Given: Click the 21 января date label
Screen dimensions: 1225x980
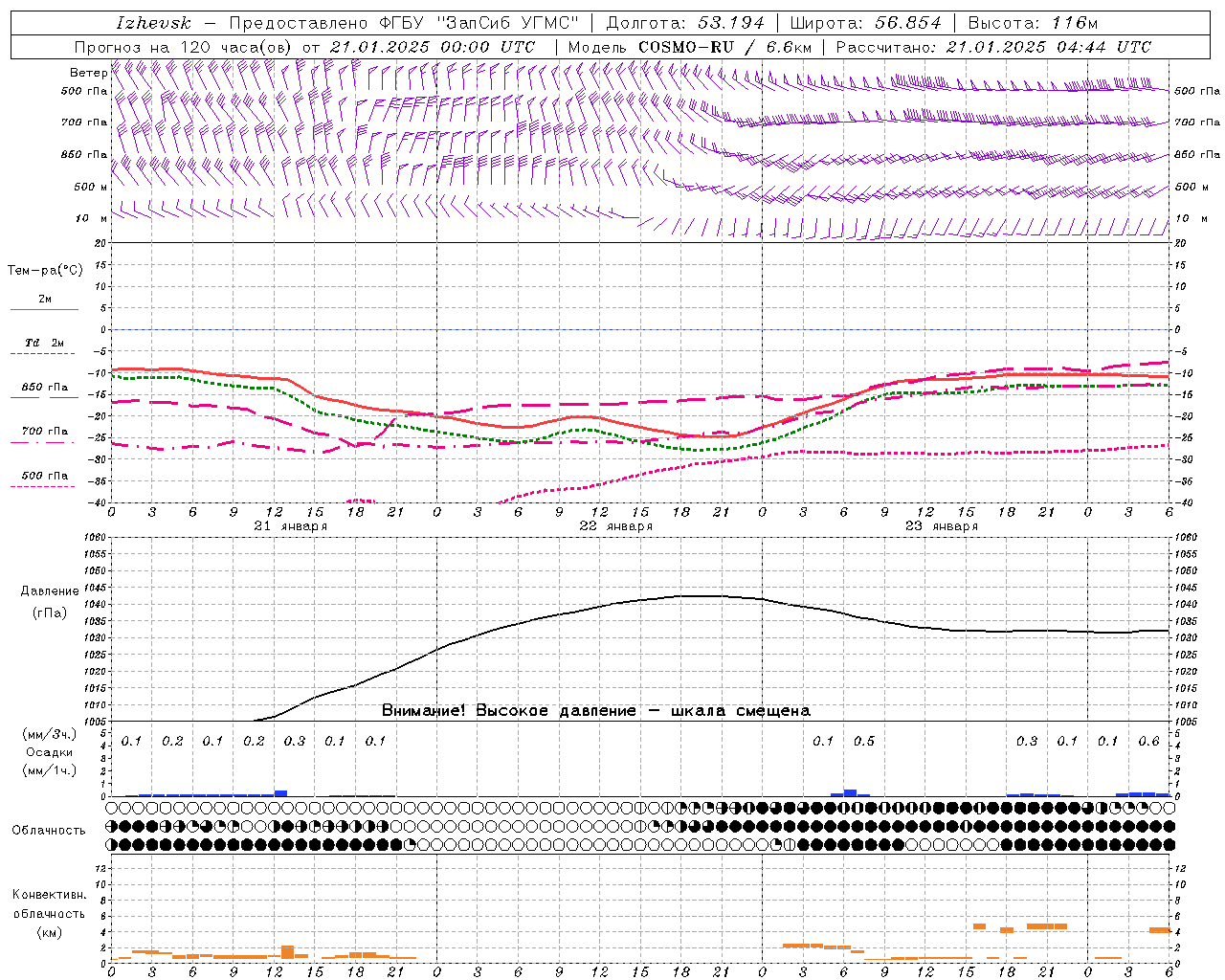Looking at the screenshot, I should [x=290, y=526].
